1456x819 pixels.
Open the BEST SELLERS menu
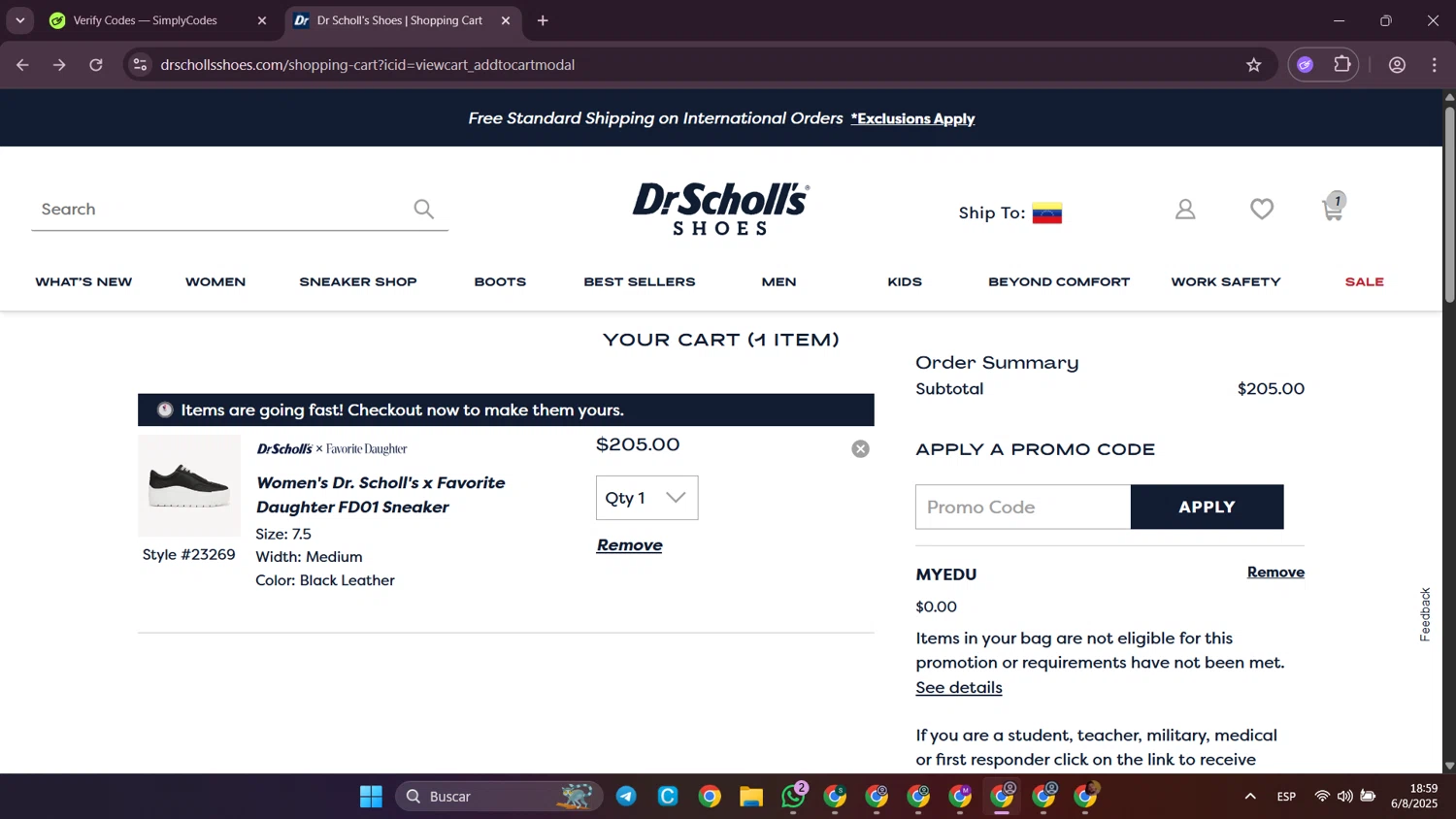point(640,282)
